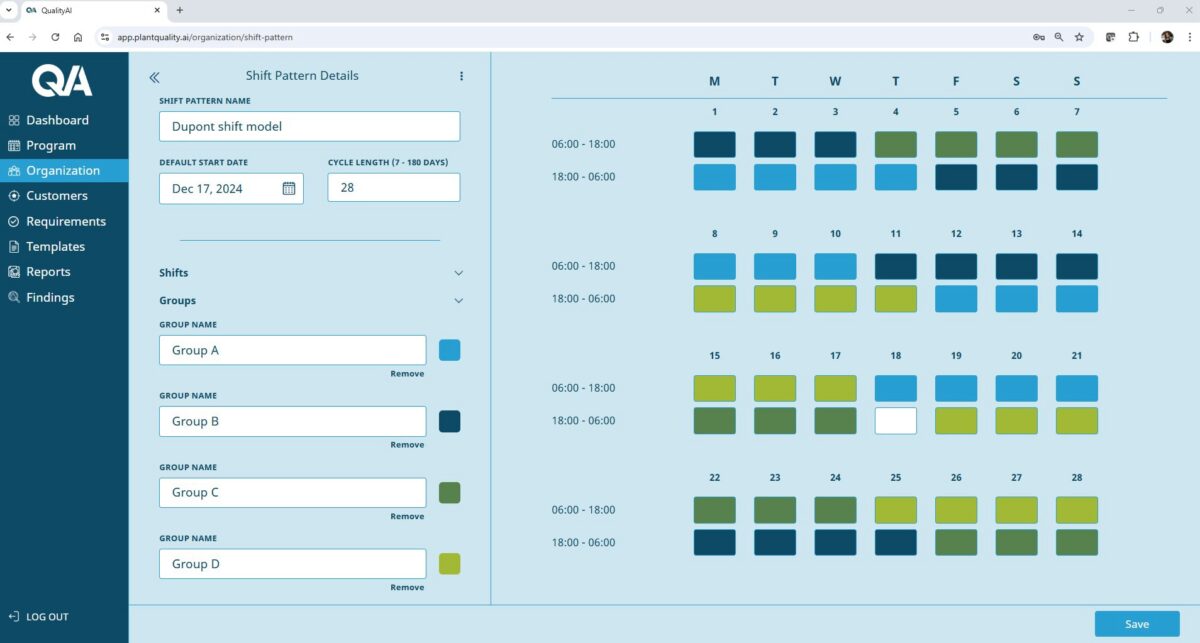
Task: Toggle the empty day 18 night shift cell
Action: click(x=895, y=421)
